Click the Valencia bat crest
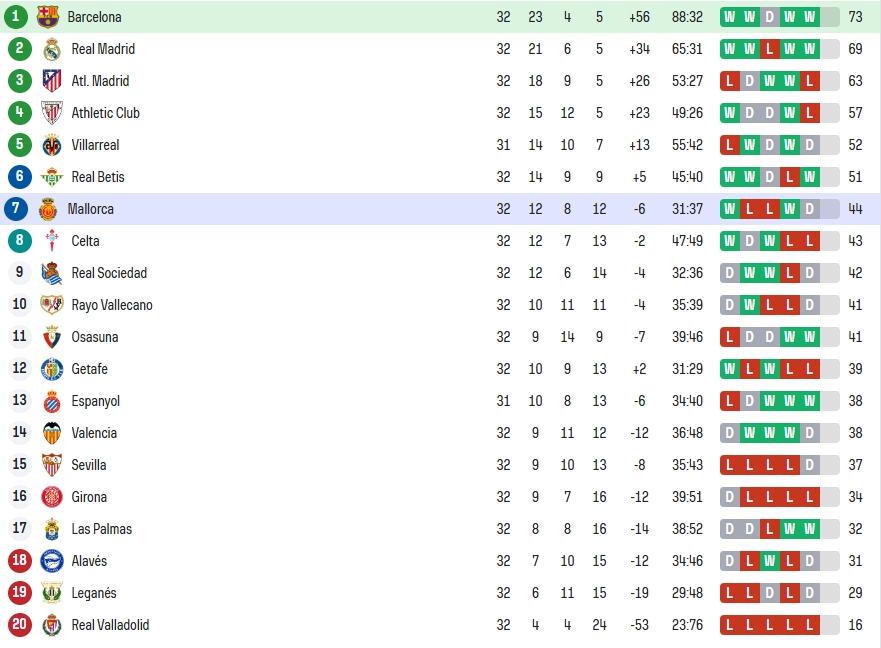 coord(52,433)
